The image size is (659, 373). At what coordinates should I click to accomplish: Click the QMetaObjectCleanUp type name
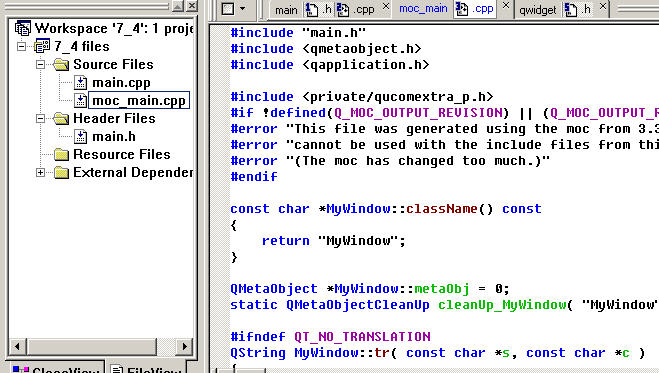tap(358, 305)
